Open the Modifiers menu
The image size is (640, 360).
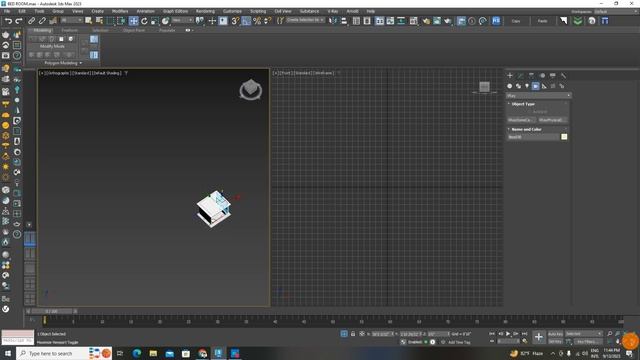pos(120,11)
